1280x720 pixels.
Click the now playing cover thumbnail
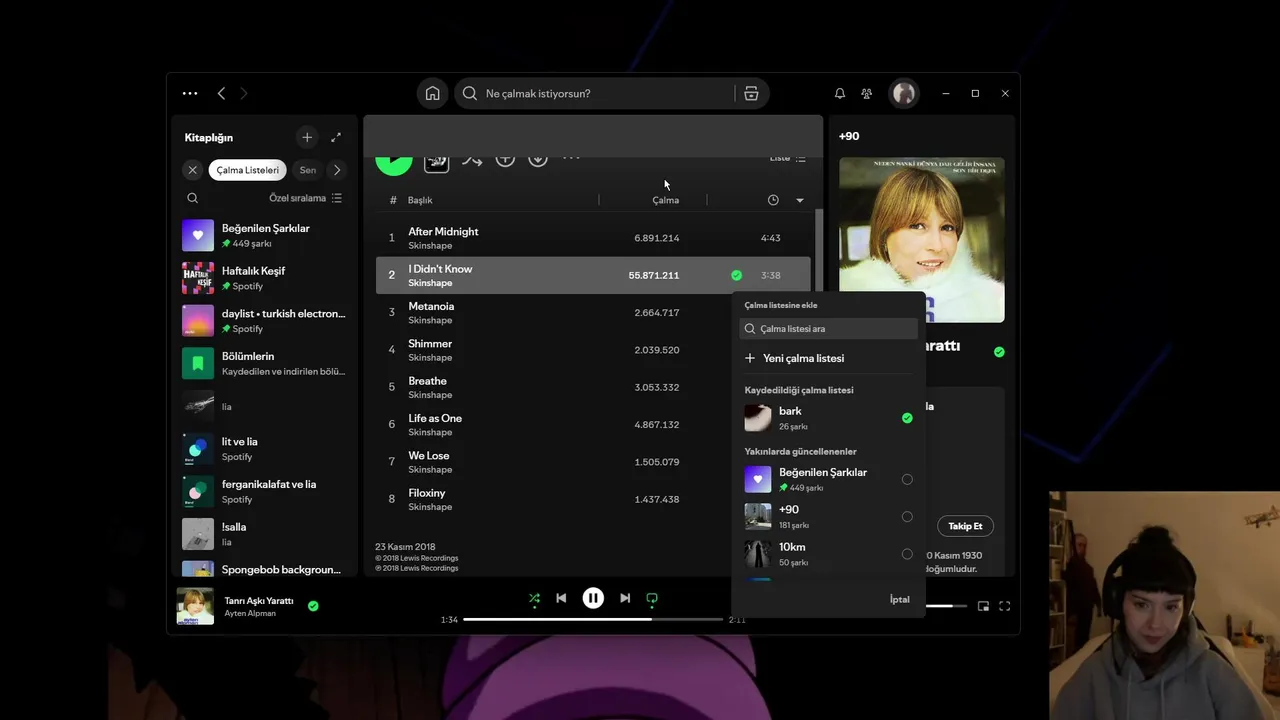point(195,606)
